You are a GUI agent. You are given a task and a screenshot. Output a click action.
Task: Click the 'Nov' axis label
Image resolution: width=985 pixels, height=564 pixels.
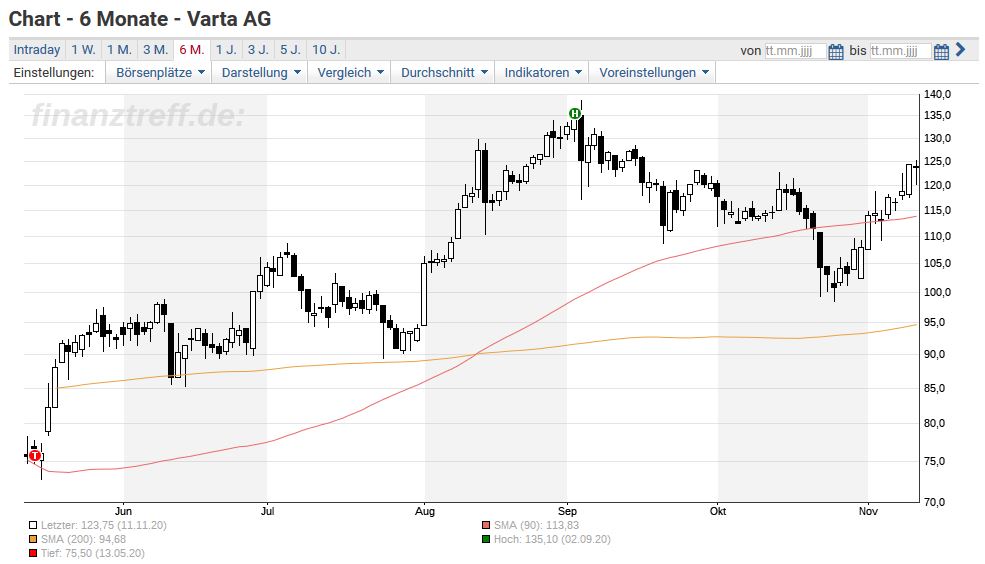[x=868, y=511]
